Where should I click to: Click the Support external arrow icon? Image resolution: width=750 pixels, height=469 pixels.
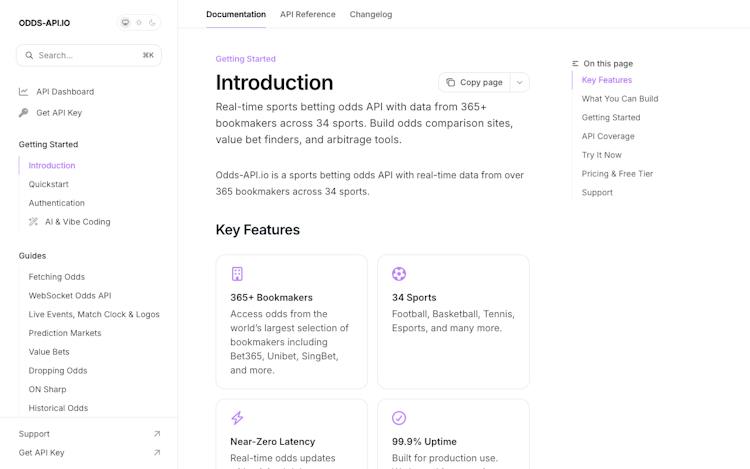tap(157, 434)
